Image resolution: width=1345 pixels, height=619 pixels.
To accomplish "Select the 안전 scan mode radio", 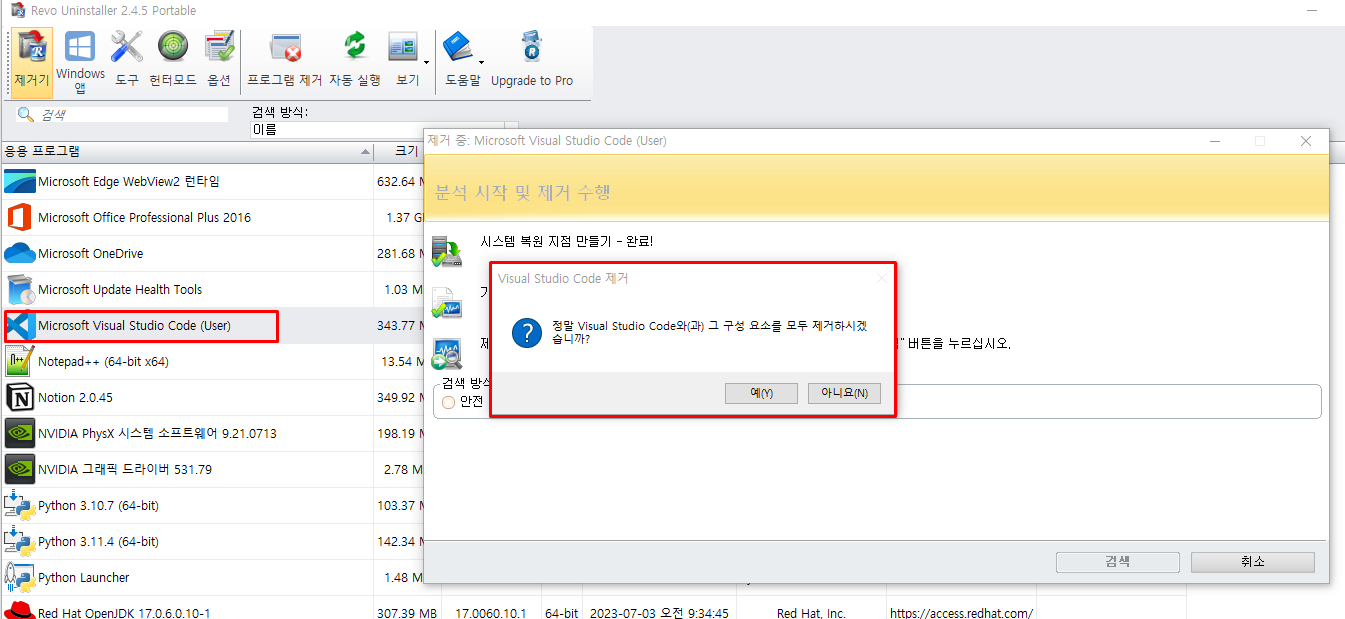I will click(x=449, y=401).
